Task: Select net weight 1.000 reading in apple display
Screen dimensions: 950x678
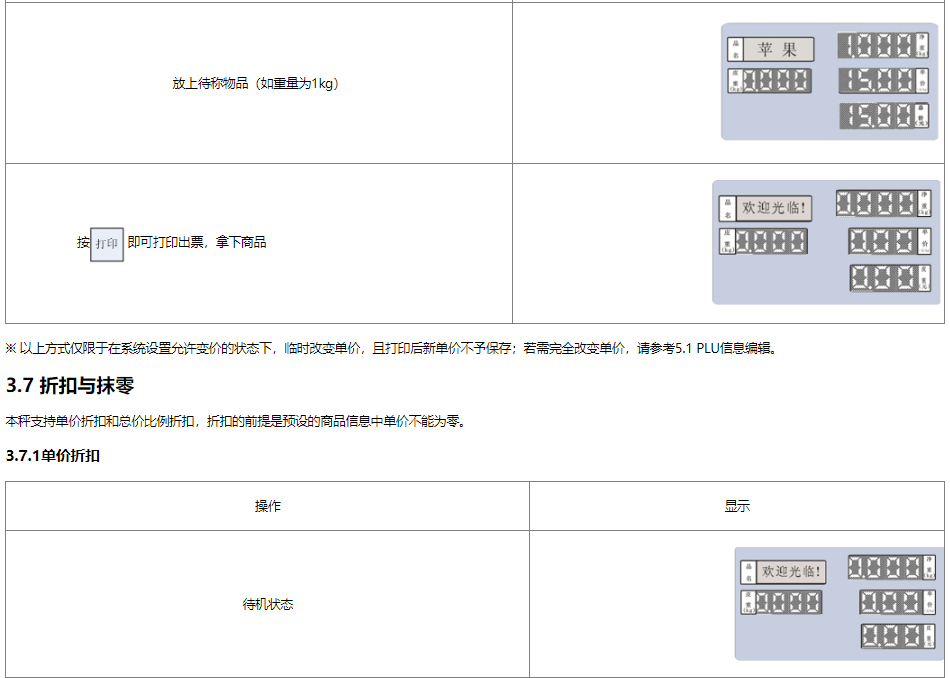Action: pyautogui.click(x=876, y=45)
